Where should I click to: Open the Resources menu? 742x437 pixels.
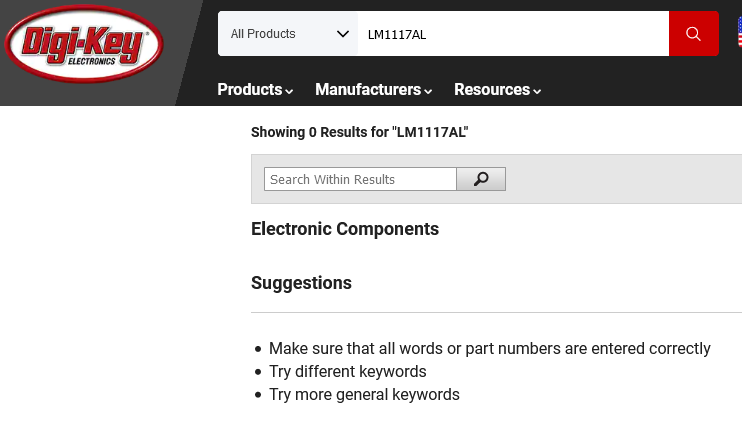[497, 89]
